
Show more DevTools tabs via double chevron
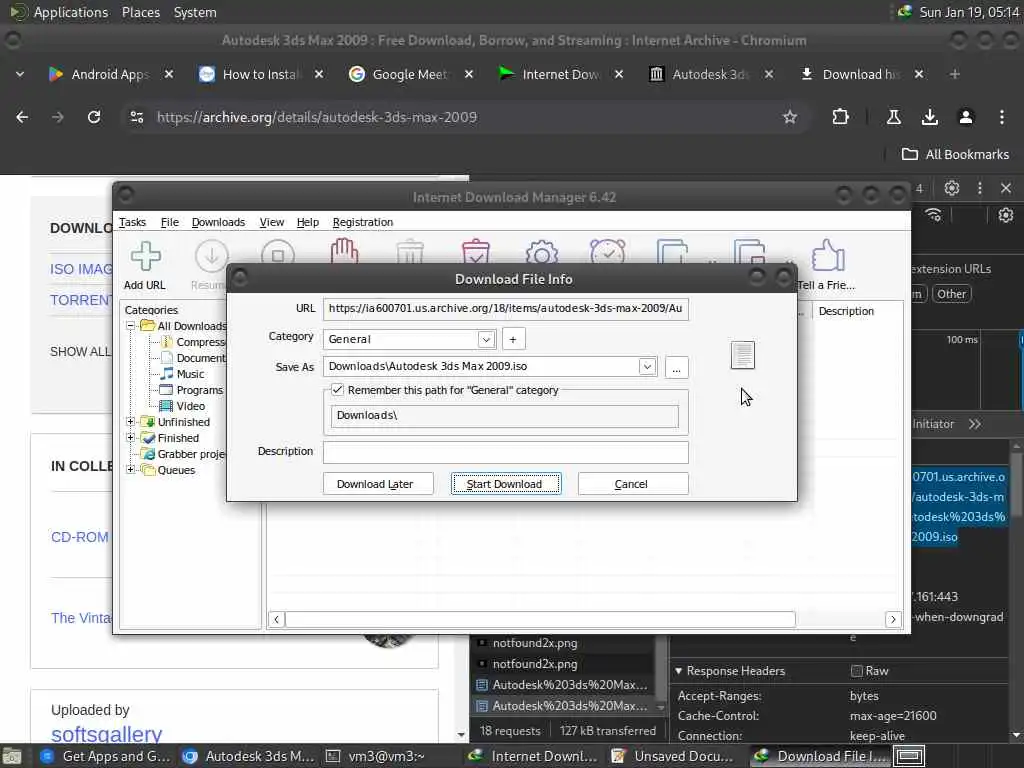(x=975, y=424)
